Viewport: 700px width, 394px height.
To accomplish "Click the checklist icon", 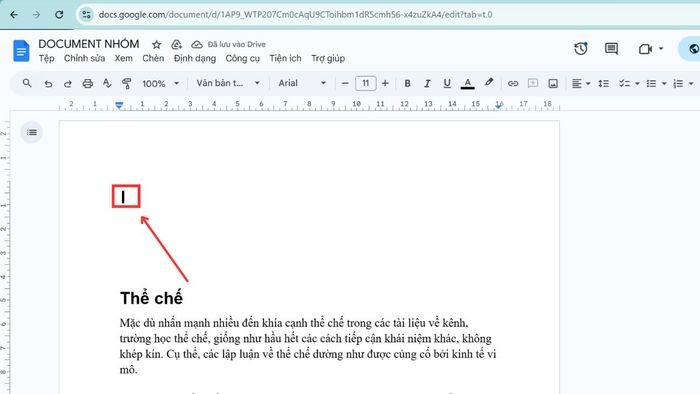I will 624,83.
